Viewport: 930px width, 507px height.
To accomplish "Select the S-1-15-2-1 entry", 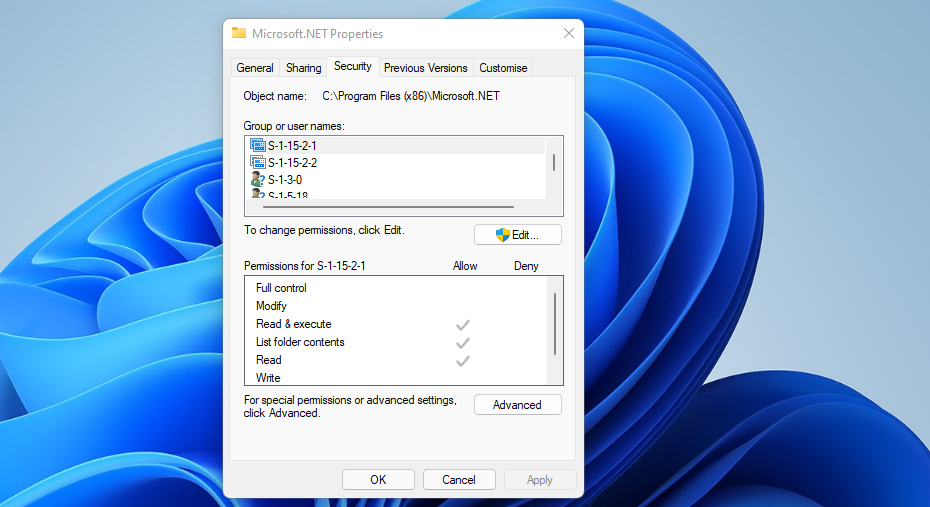I will click(396, 145).
